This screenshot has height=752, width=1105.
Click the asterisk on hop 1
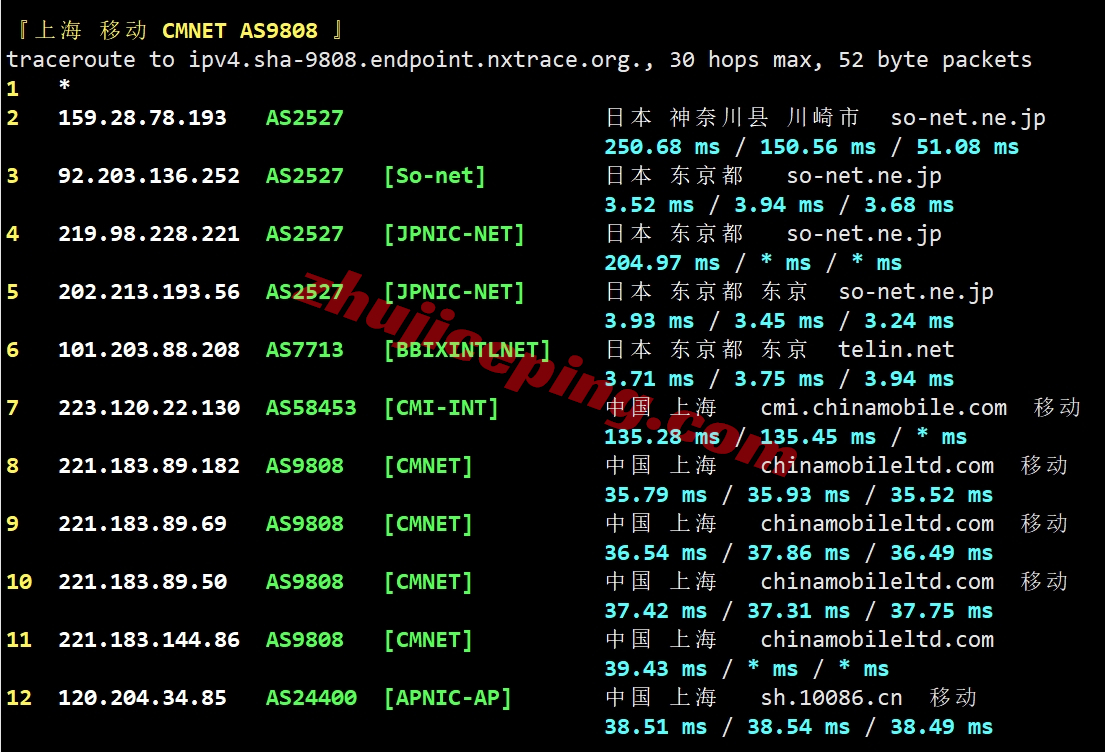tap(64, 87)
